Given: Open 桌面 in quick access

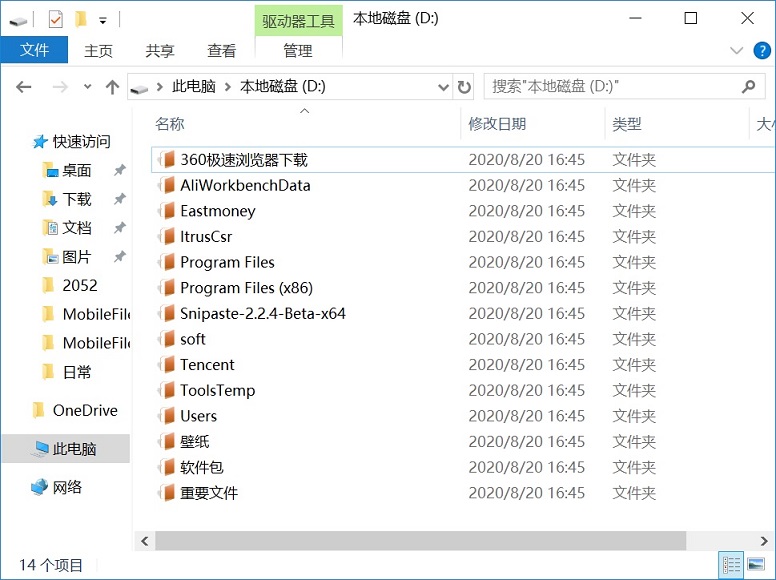Looking at the screenshot, I should click(67, 170).
